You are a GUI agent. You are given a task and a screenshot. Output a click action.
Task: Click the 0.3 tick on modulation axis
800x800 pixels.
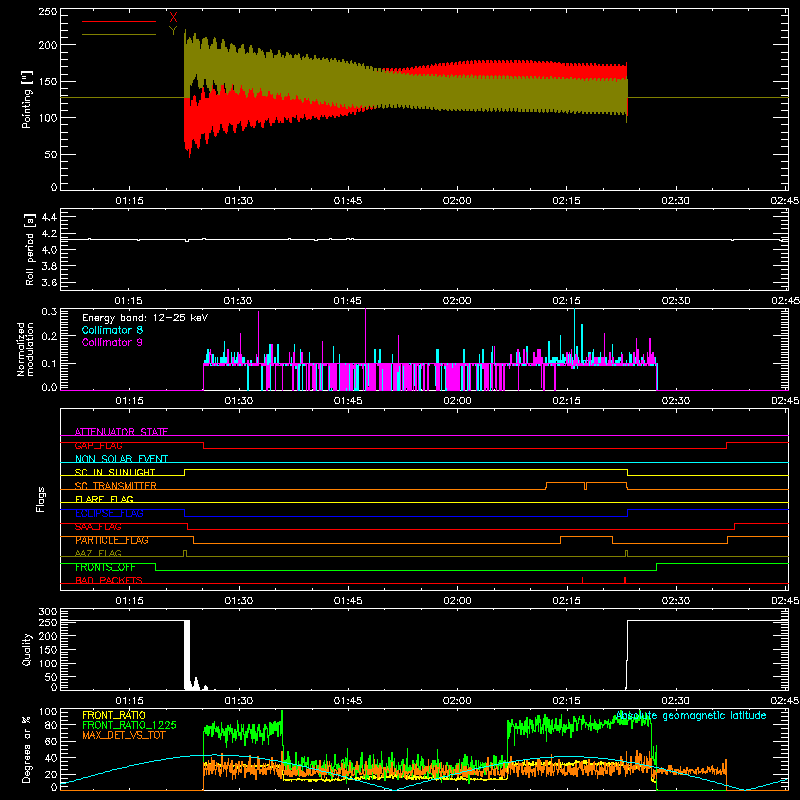point(49,311)
